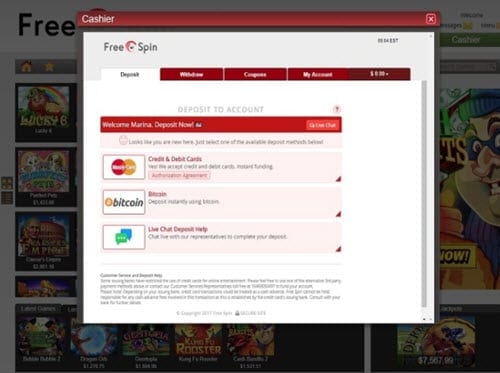
Task: Click the Customer Service and Deposit Help text
Action: [x=131, y=275]
